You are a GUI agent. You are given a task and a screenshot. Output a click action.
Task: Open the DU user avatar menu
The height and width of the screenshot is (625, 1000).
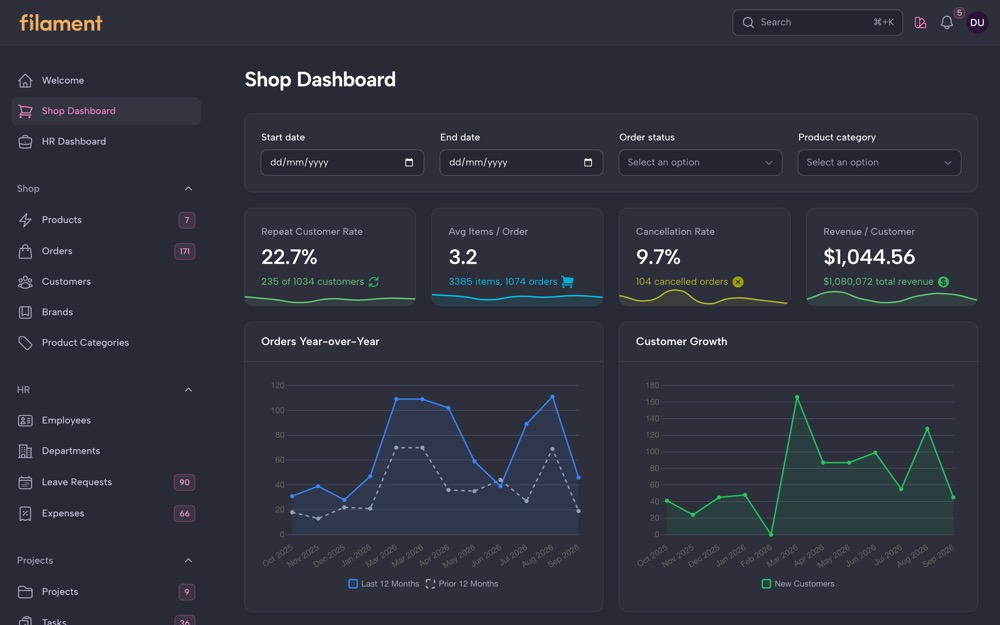pos(977,22)
